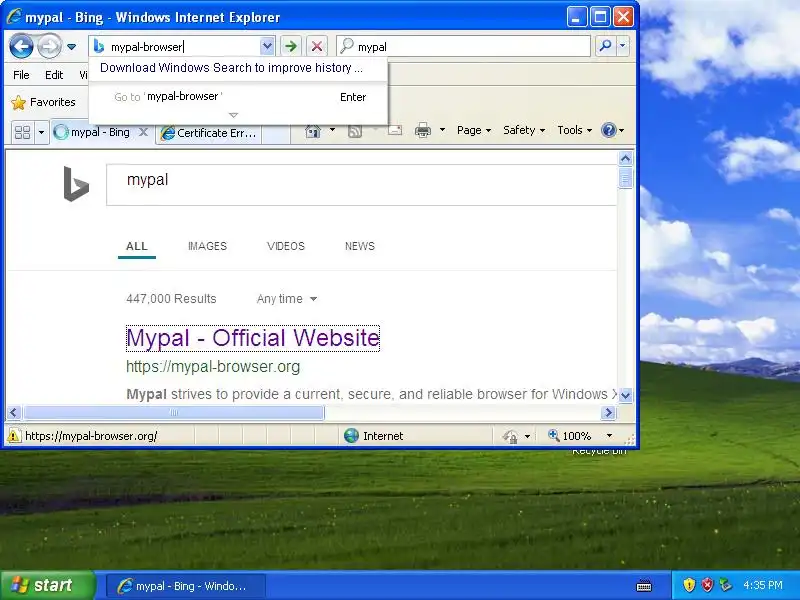Open the recent pages dropdown arrow
The image size is (800, 600).
(71, 47)
